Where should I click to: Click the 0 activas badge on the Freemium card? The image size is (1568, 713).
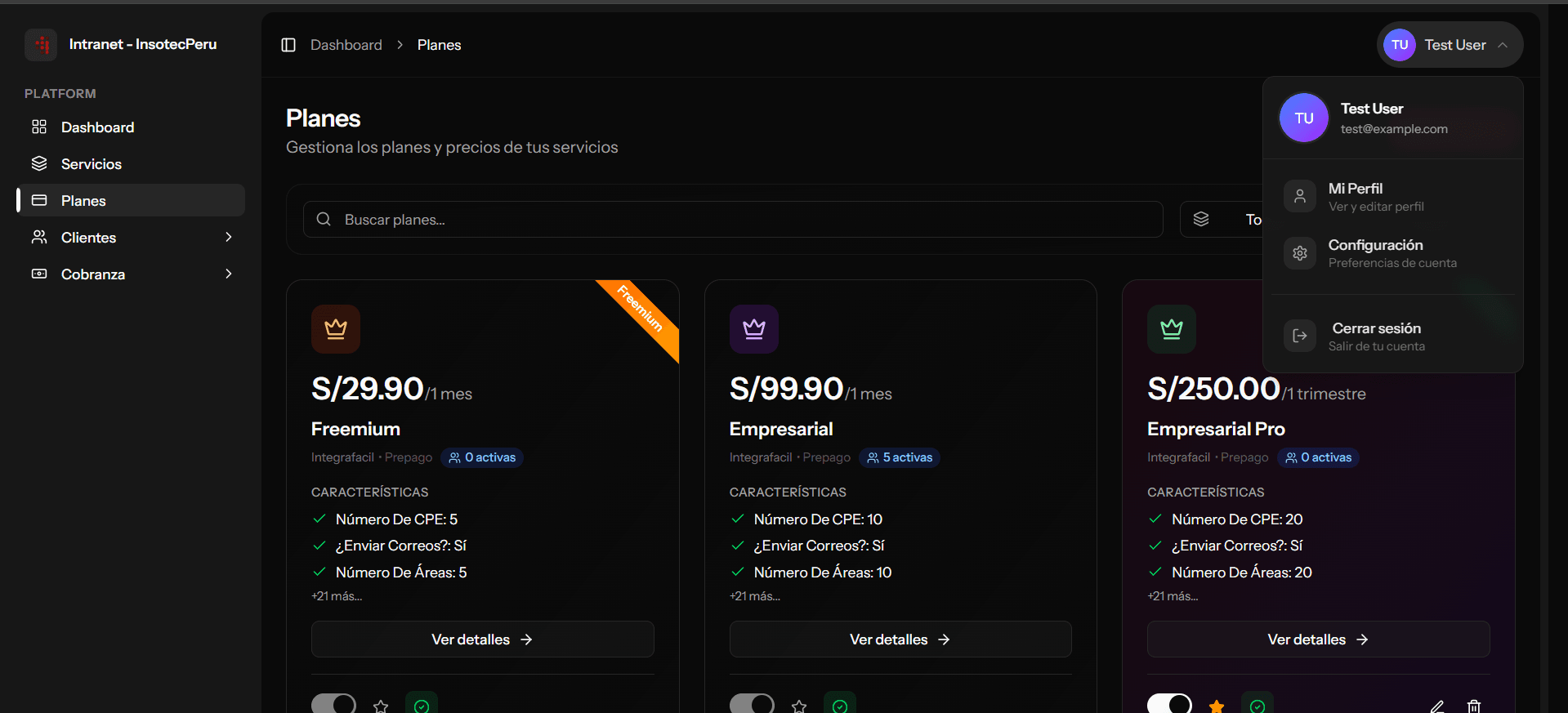click(x=482, y=457)
